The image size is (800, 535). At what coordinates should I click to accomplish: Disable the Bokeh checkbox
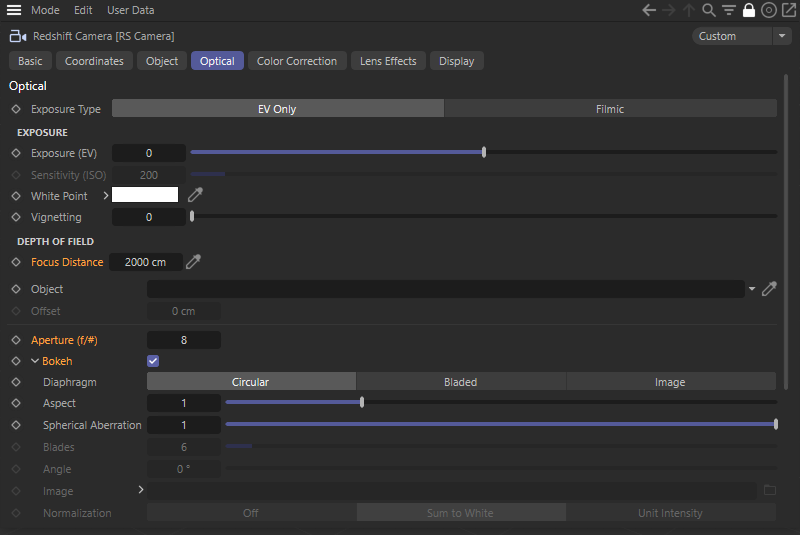(x=153, y=361)
